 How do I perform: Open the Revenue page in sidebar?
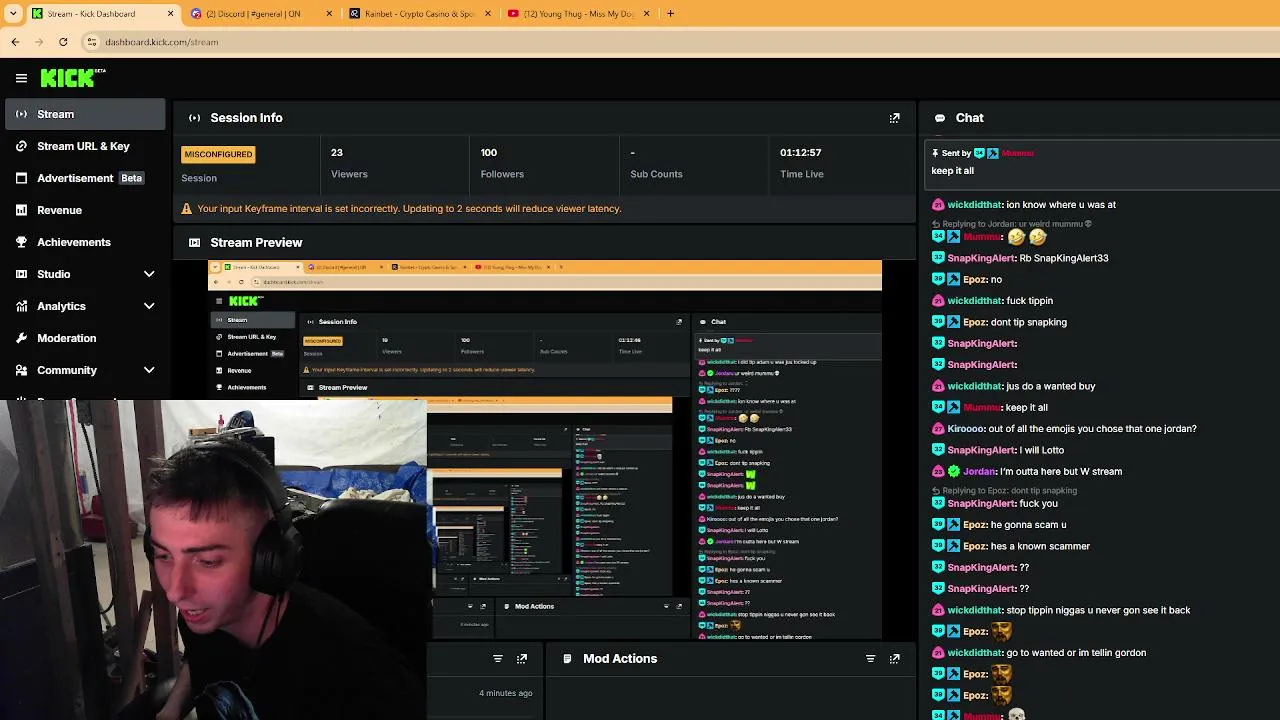(x=83, y=210)
